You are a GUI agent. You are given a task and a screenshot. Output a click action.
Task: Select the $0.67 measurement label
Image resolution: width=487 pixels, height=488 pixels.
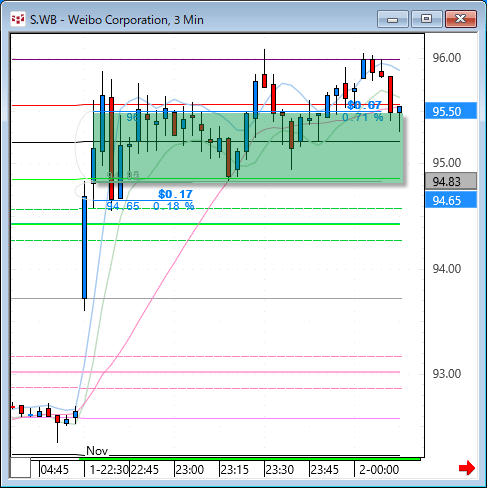pos(364,105)
